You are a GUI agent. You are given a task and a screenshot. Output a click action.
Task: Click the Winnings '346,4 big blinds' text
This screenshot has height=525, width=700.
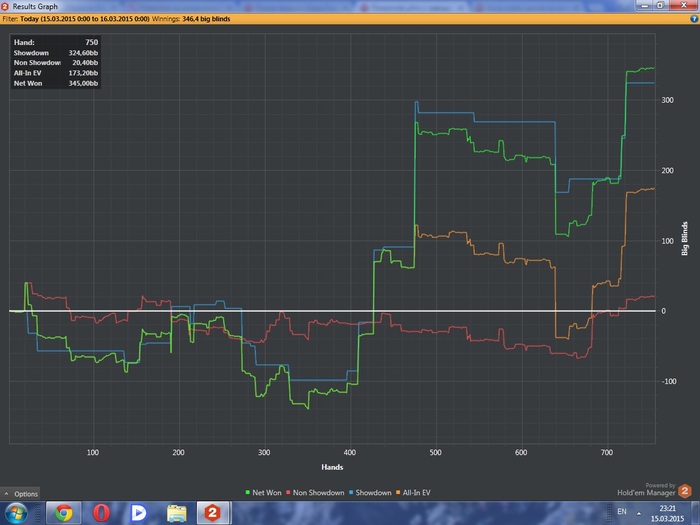click(206, 19)
